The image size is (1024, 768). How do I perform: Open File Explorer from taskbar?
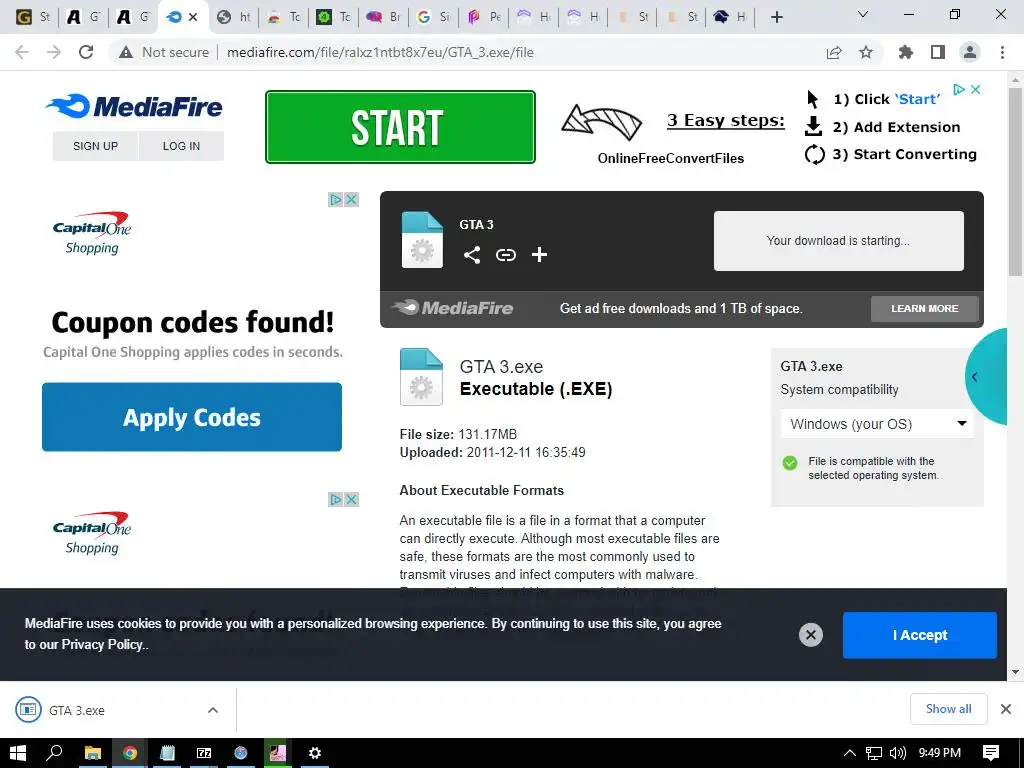pyautogui.click(x=93, y=753)
